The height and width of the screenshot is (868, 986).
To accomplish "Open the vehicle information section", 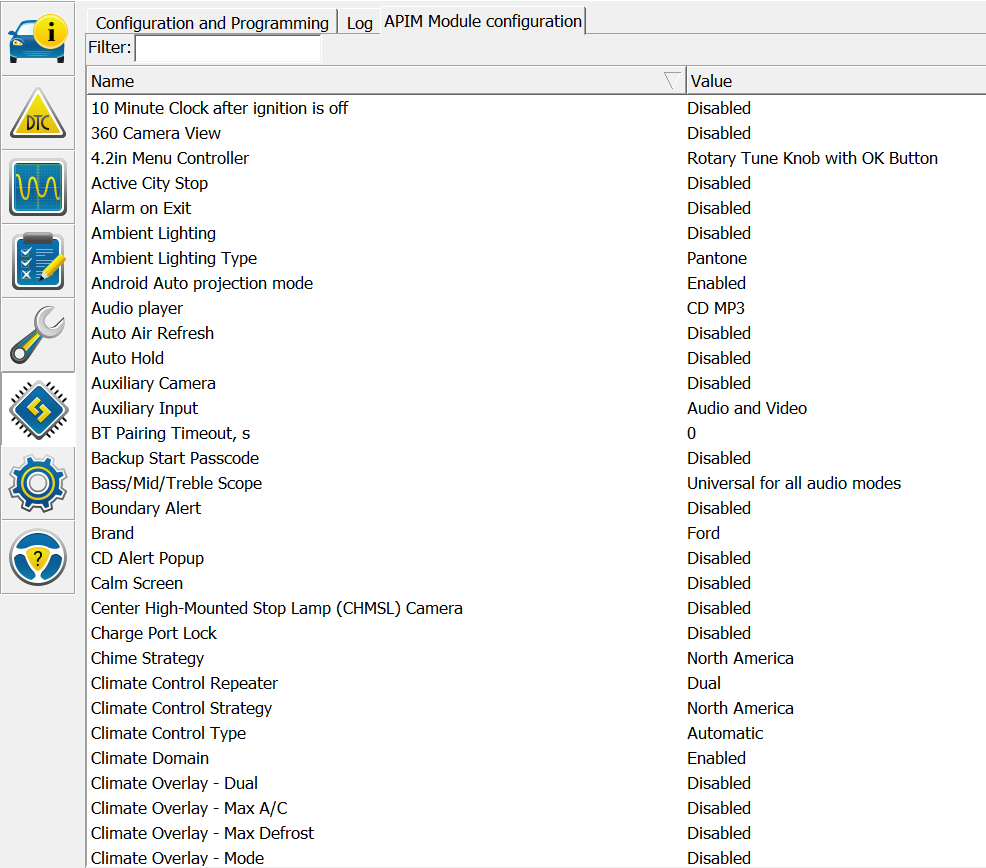I will 38,39.
